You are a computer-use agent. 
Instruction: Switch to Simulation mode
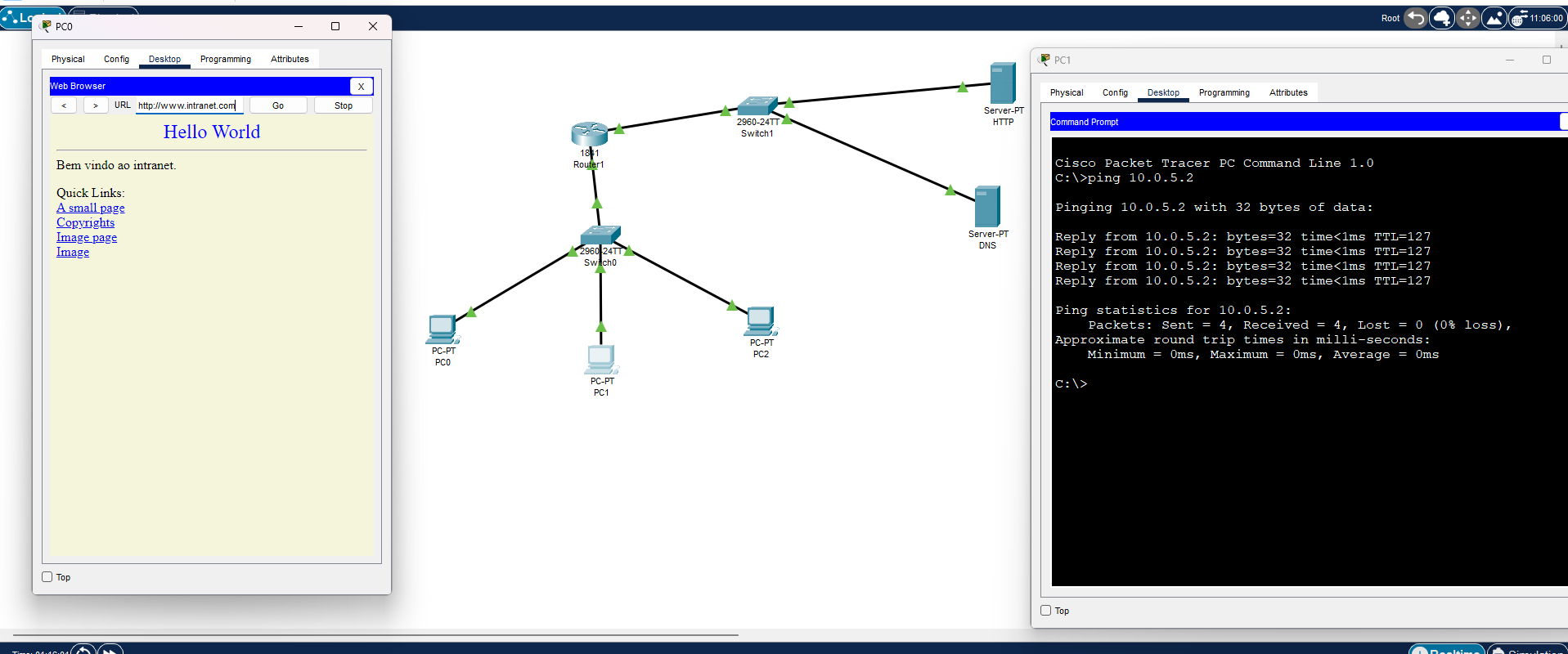(1527, 650)
